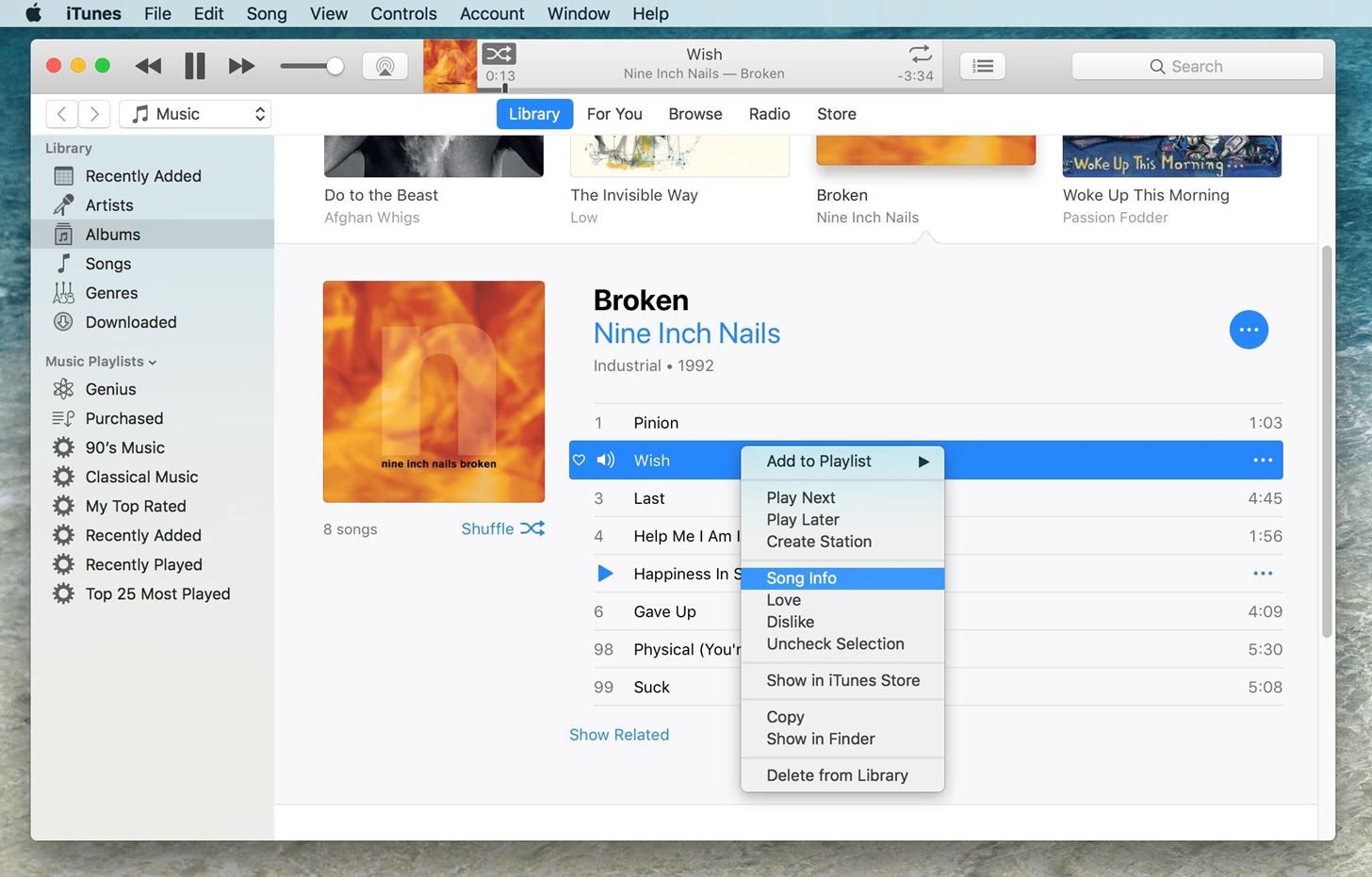Viewport: 1372px width, 877px height.
Task: Toggle repeat in the now playing display
Action: coord(920,54)
